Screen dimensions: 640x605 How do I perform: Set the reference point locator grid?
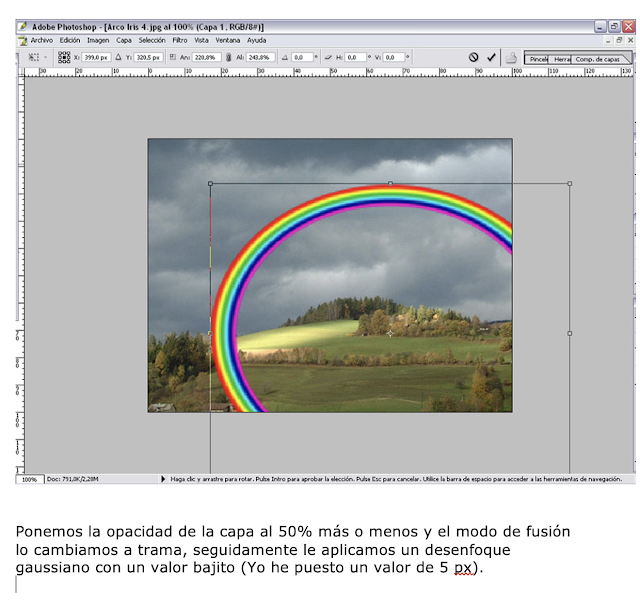click(64, 58)
